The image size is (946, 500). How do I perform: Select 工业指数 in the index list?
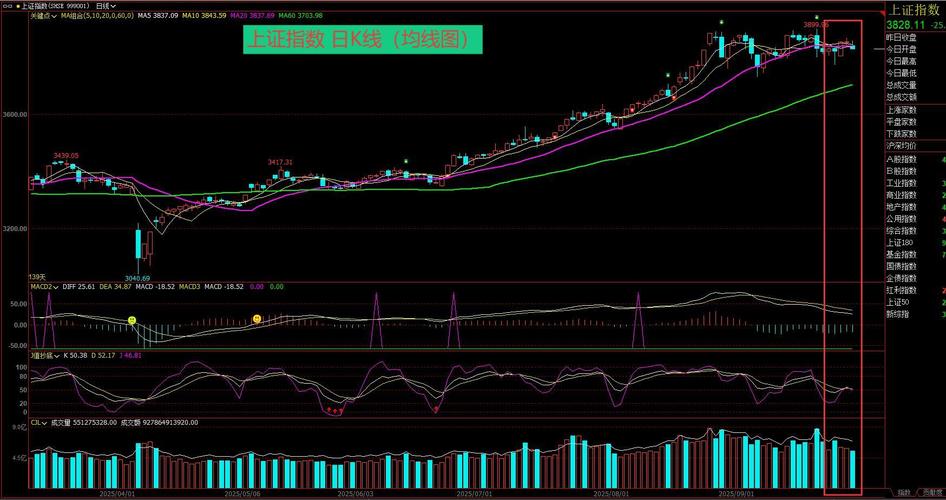[902, 183]
